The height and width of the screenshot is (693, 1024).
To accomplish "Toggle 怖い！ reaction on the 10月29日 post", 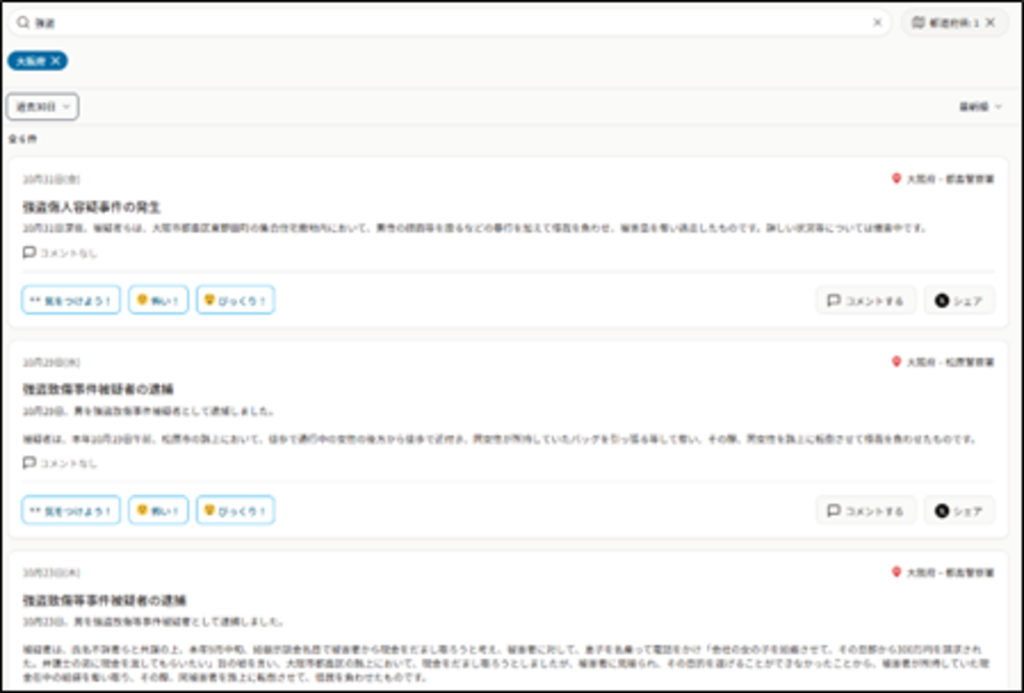I will (158, 510).
